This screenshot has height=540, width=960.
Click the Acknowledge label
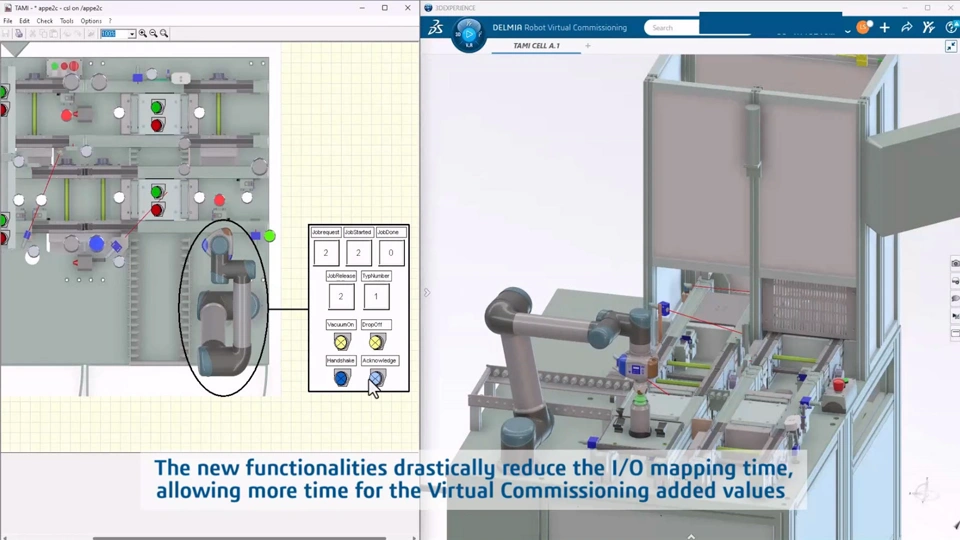point(380,361)
